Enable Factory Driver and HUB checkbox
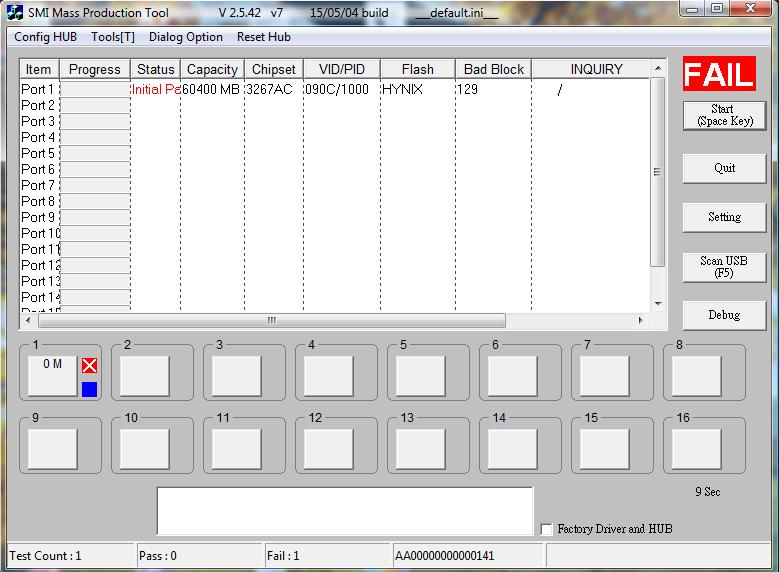779x572 pixels. pyautogui.click(x=546, y=529)
